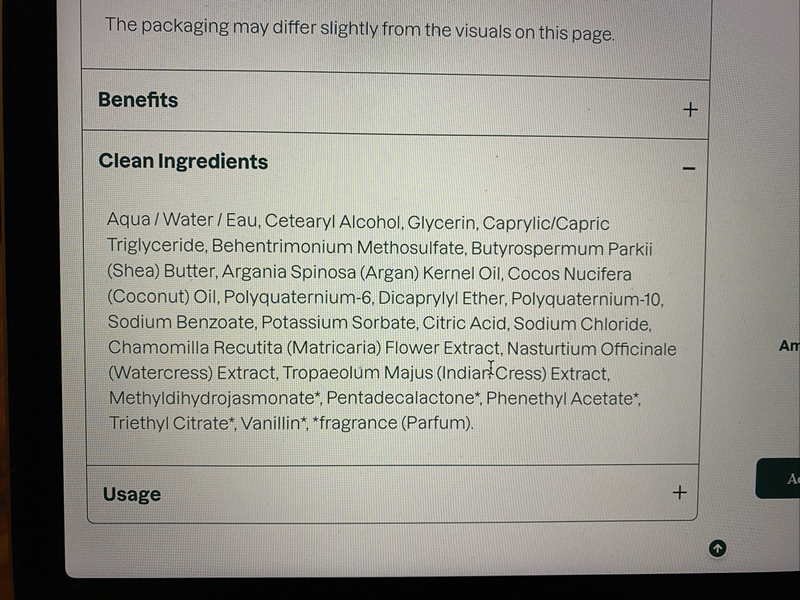The image size is (800, 600).
Task: Click the bold "Am" text at right edge
Action: coord(788,346)
